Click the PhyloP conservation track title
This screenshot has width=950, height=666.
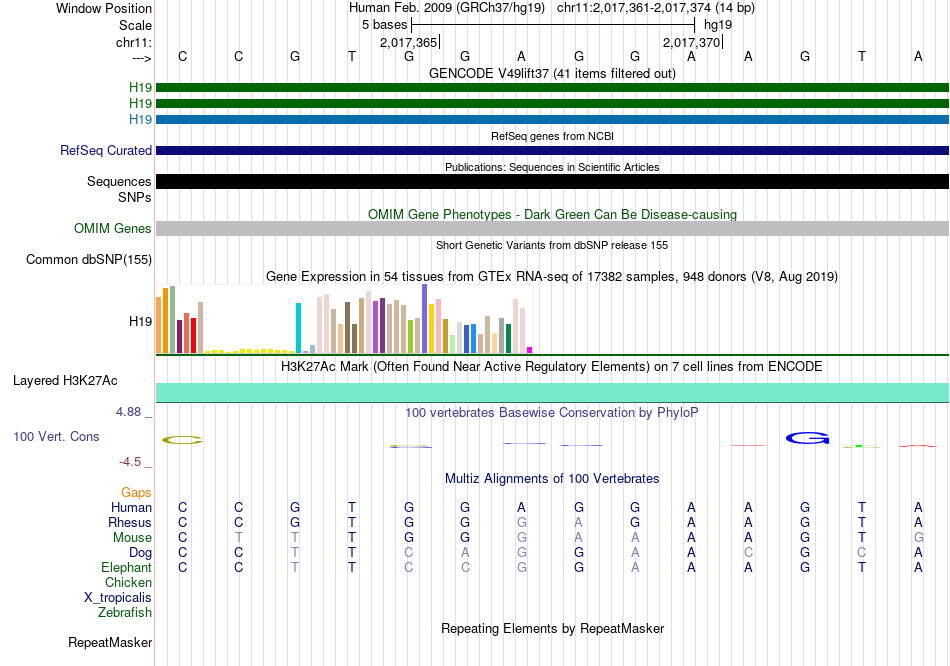552,413
